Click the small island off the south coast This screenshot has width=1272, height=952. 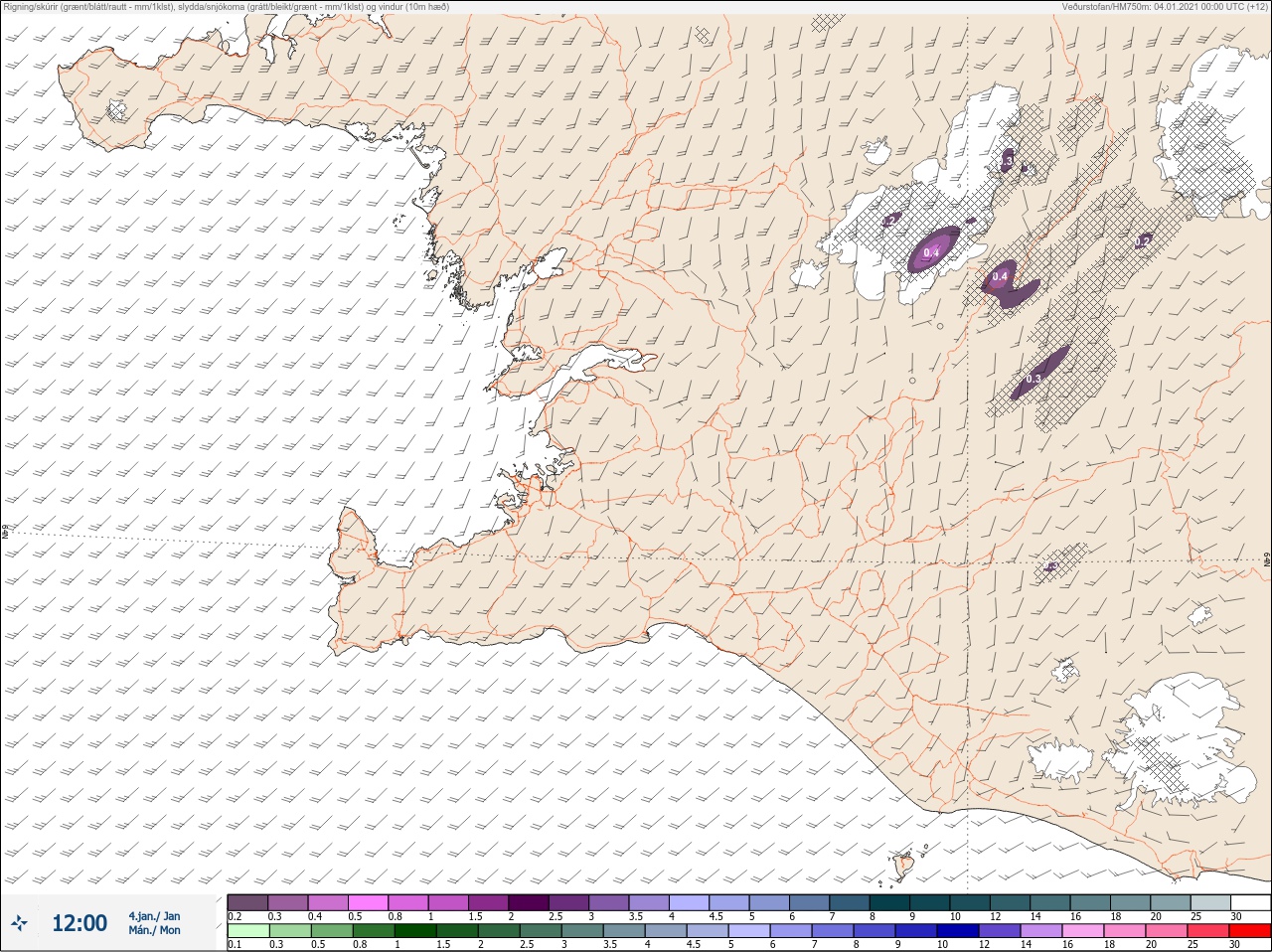(903, 866)
